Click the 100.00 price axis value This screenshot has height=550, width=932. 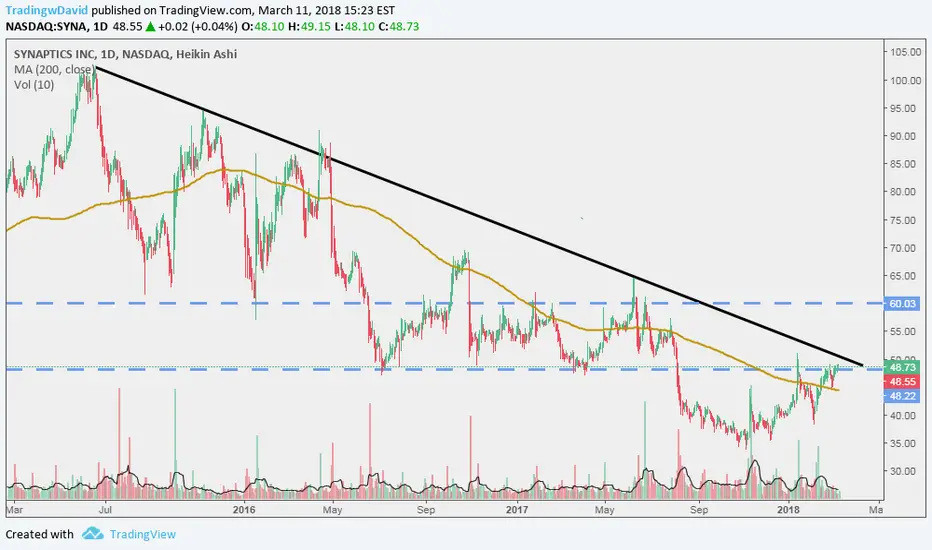click(905, 80)
